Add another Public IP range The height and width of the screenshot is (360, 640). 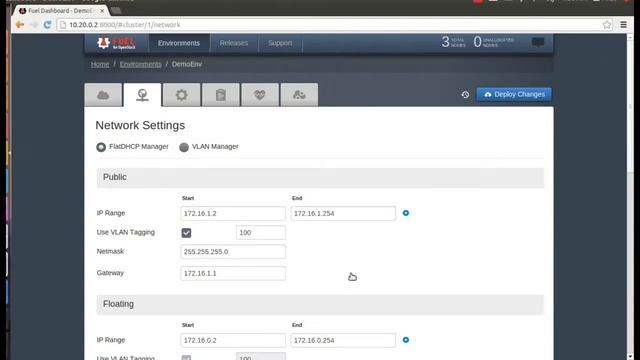(406, 213)
